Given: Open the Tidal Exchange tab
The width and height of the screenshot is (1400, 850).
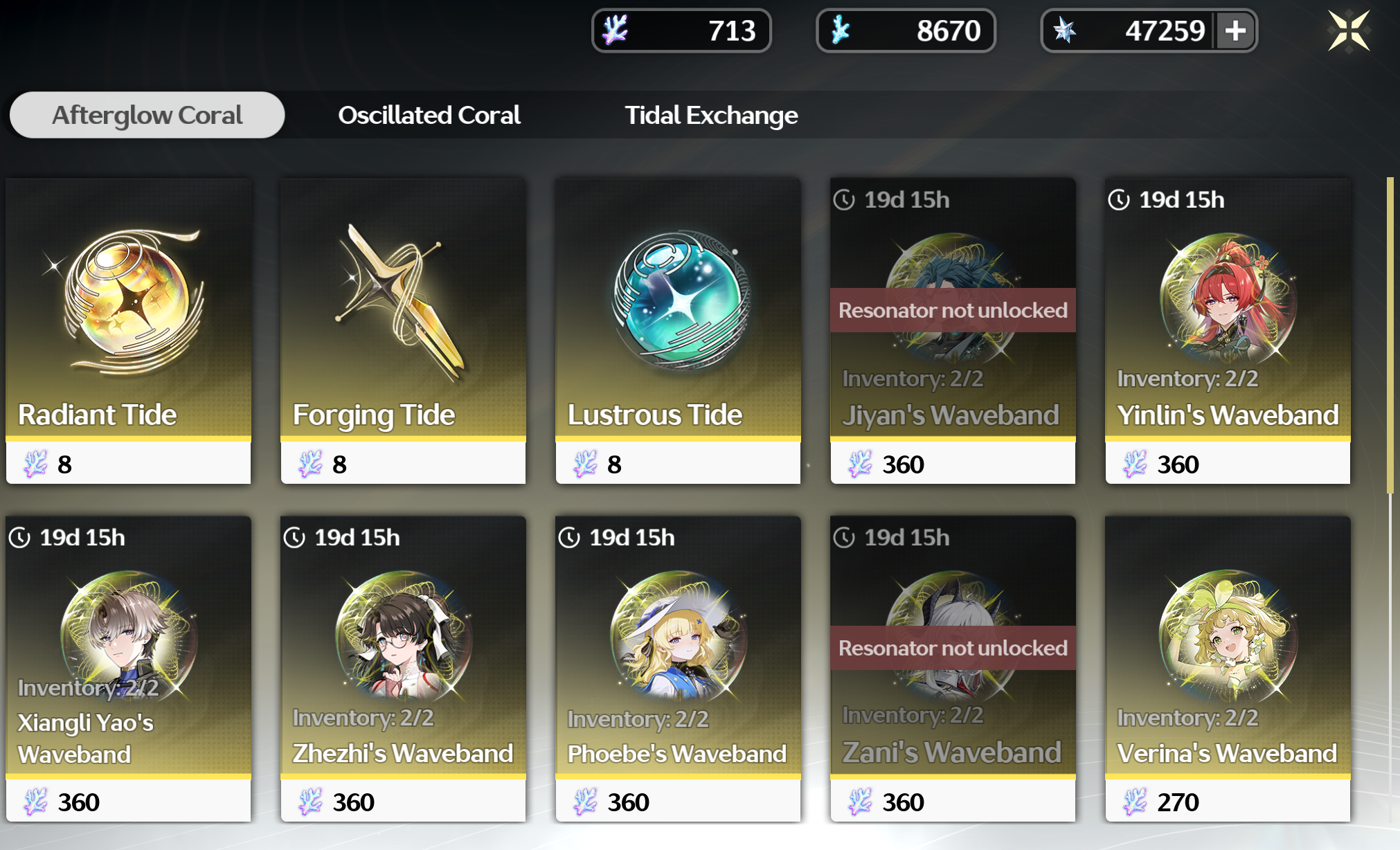Looking at the screenshot, I should click(711, 115).
